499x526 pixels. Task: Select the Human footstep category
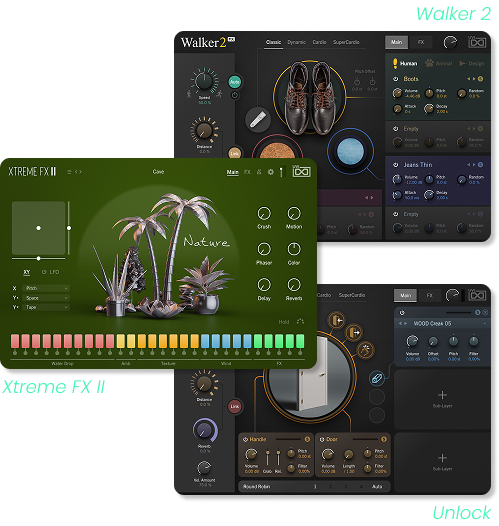(x=405, y=63)
